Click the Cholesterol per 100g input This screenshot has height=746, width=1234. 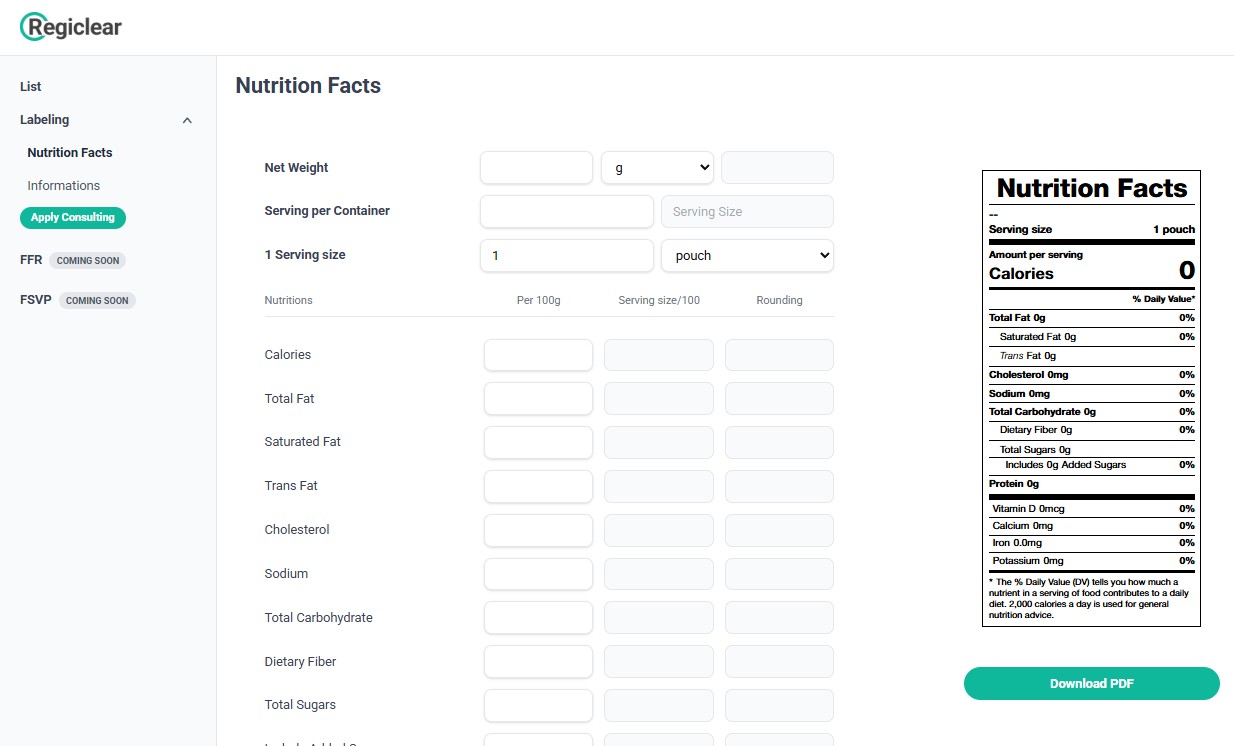[538, 530]
